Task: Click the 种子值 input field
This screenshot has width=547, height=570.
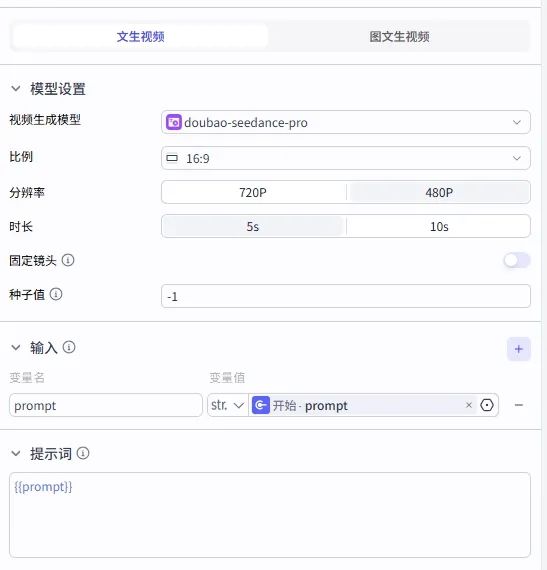Action: [x=346, y=296]
